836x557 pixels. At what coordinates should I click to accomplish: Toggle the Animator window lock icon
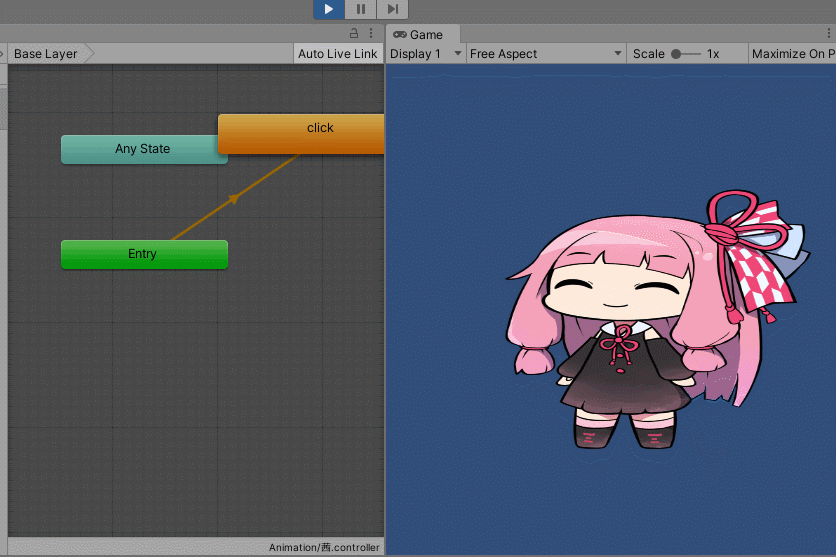click(x=353, y=34)
